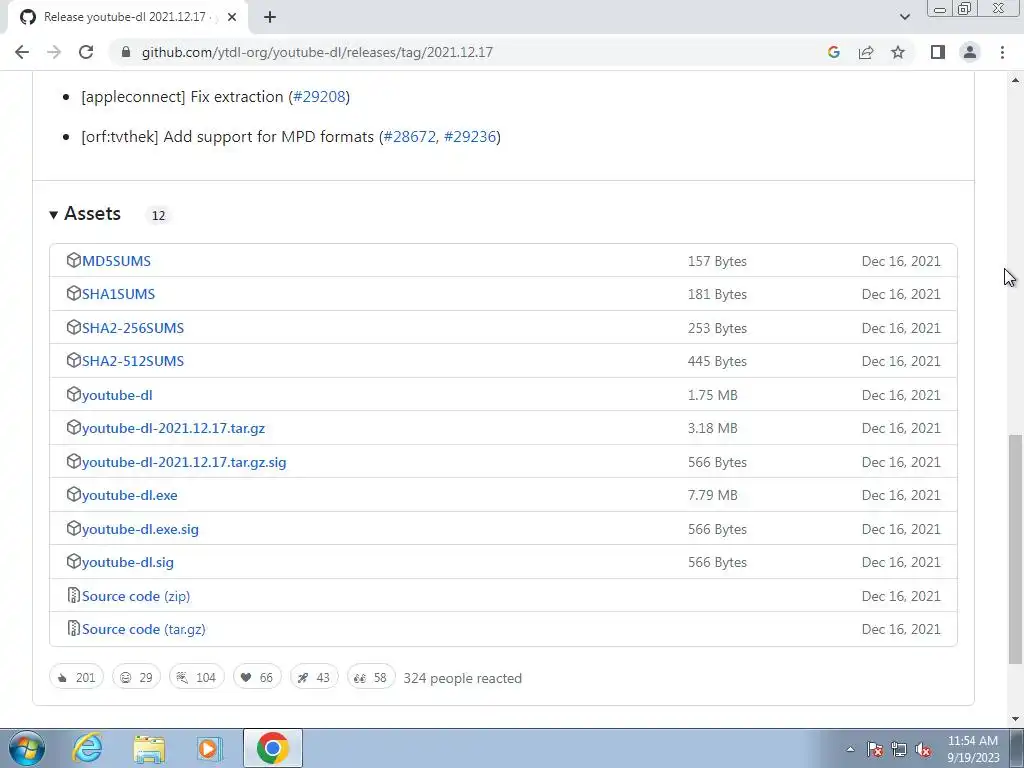Click the scrollbar down arrow
Screen dimensions: 1024x768
pyautogui.click(x=1015, y=719)
